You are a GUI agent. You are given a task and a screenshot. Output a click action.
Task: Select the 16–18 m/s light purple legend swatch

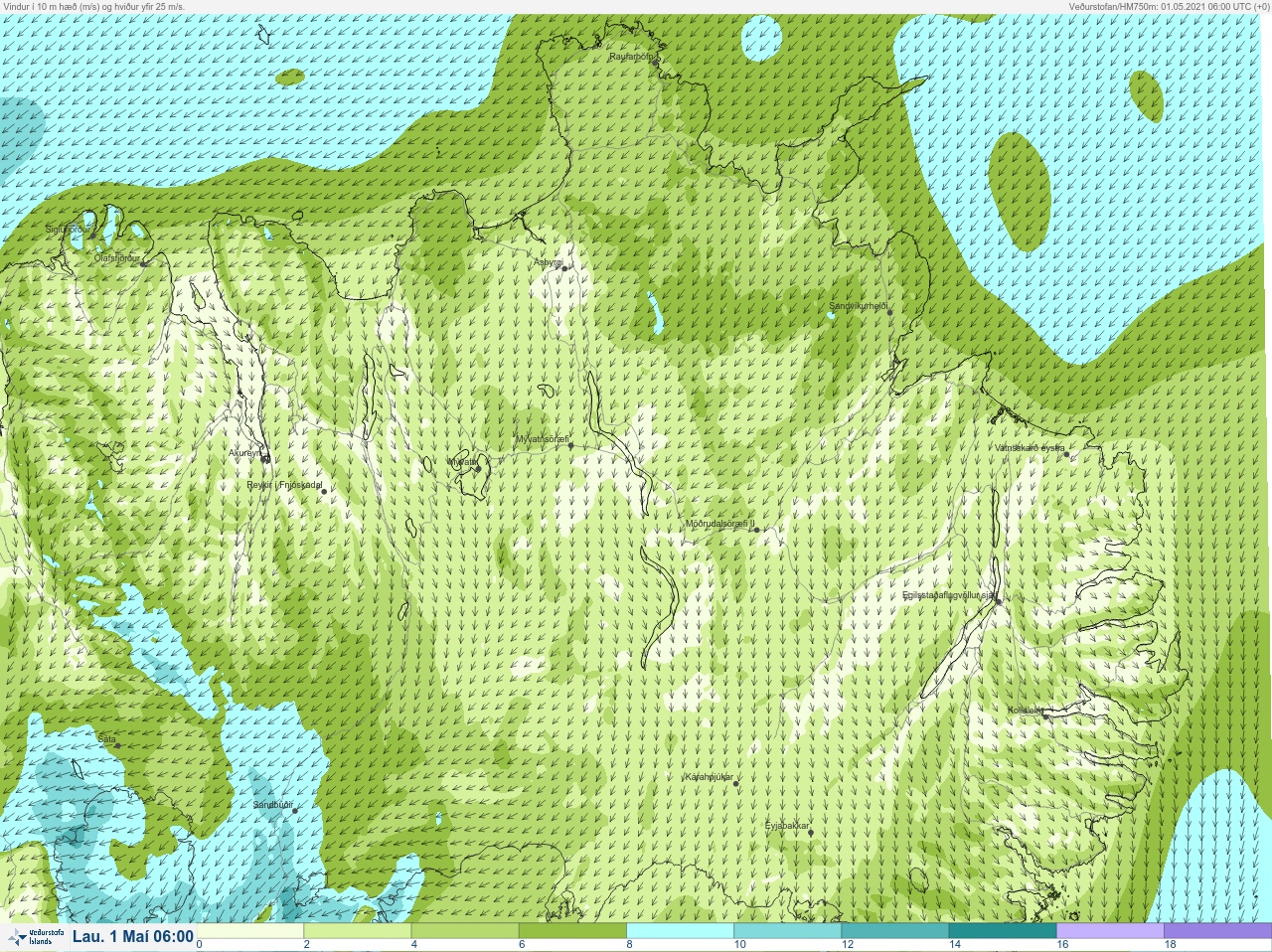pos(1109,931)
